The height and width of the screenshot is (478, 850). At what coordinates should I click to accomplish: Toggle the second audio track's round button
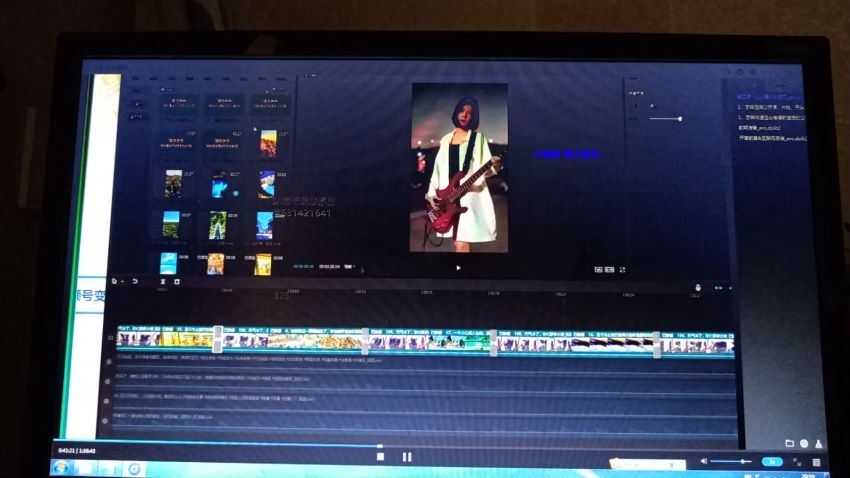coord(107,382)
